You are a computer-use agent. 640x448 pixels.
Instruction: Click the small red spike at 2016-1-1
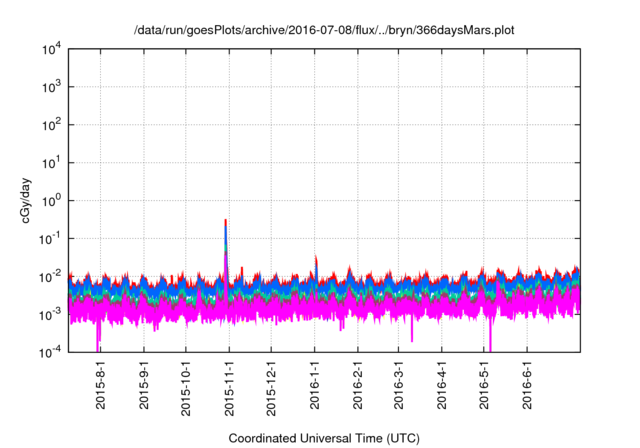click(316, 259)
